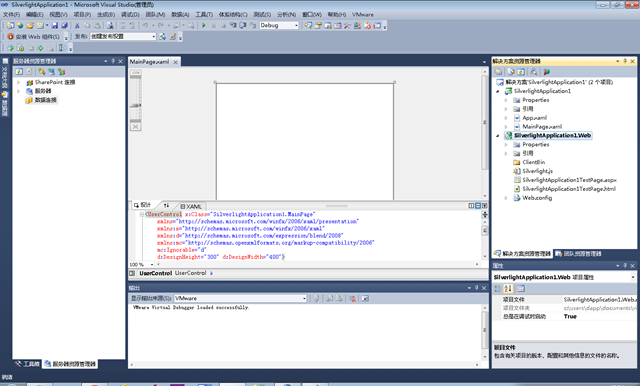Switch to the Toolbox tab at bottom left
This screenshot has height=386, width=640.
click(27, 364)
